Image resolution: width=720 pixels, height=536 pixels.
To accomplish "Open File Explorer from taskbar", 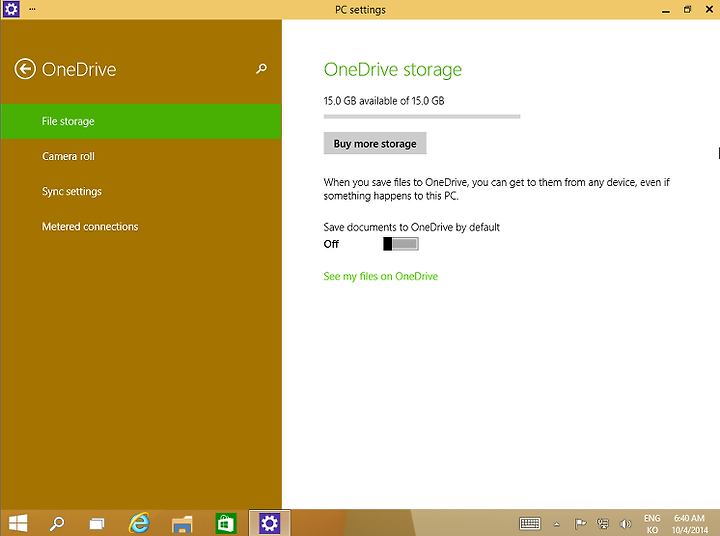I will point(182,524).
